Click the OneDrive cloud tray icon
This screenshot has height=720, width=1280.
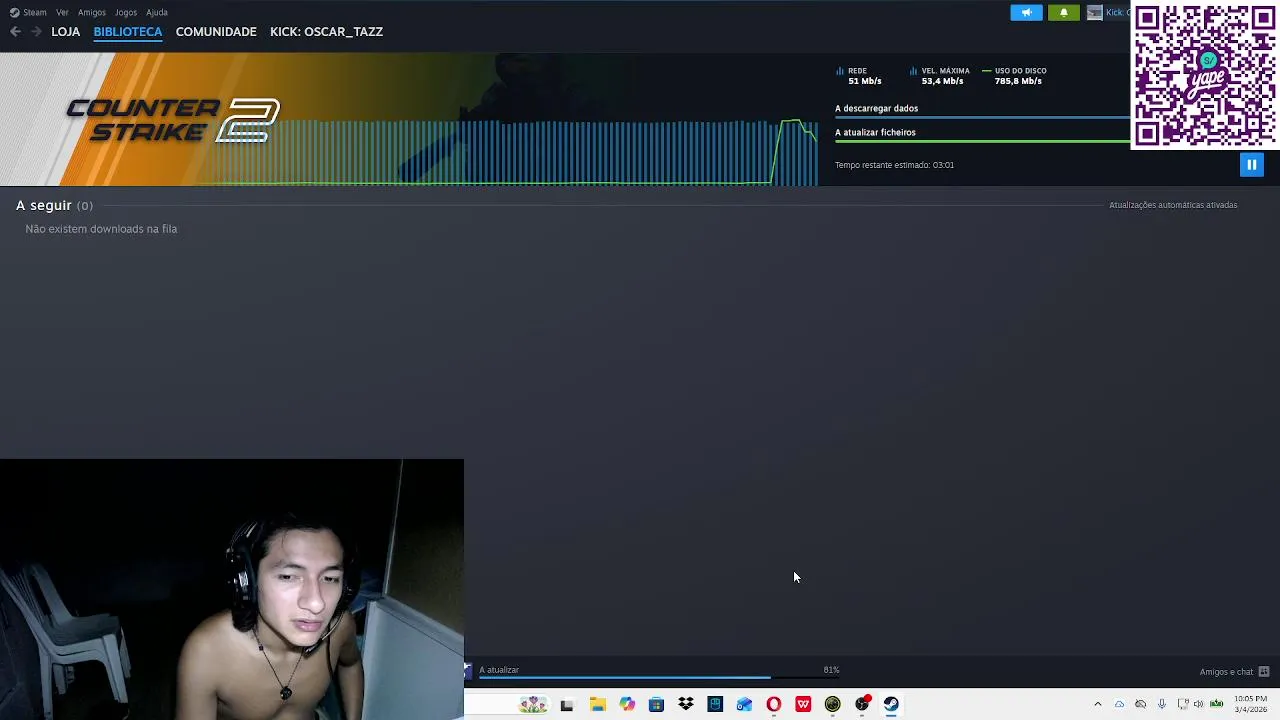coord(1119,704)
